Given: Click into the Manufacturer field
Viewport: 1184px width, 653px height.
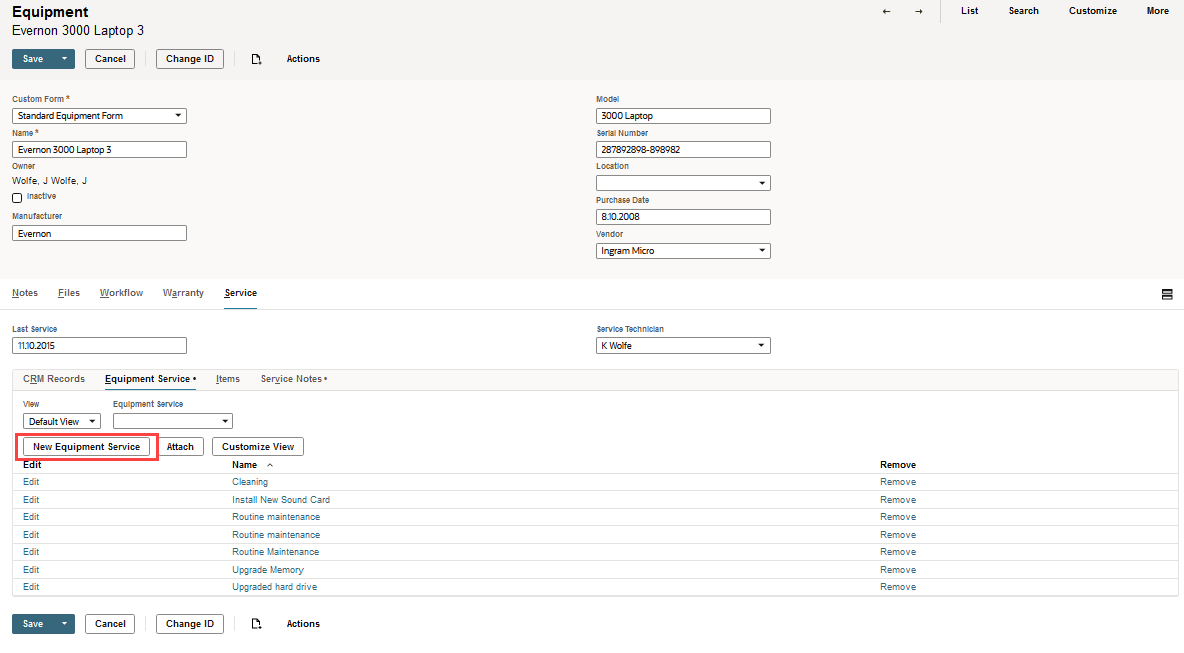Looking at the screenshot, I should point(99,233).
